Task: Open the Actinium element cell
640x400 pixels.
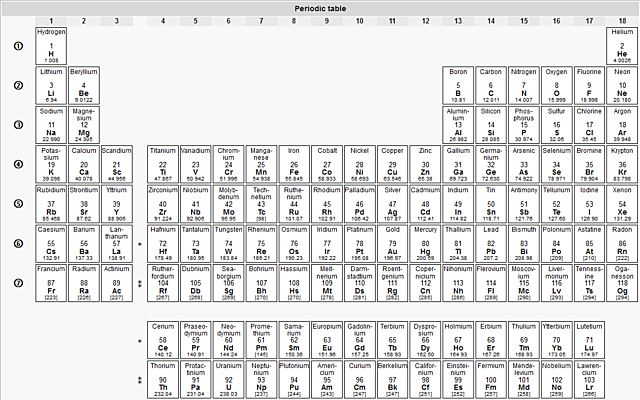Action: 117,283
